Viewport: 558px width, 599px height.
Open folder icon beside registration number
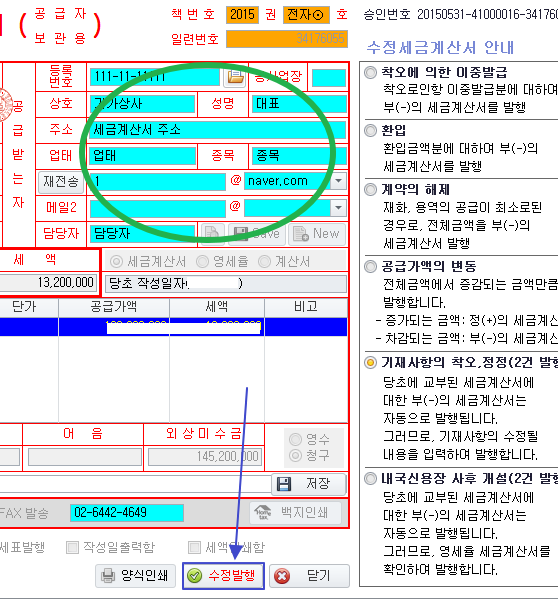coord(235,77)
